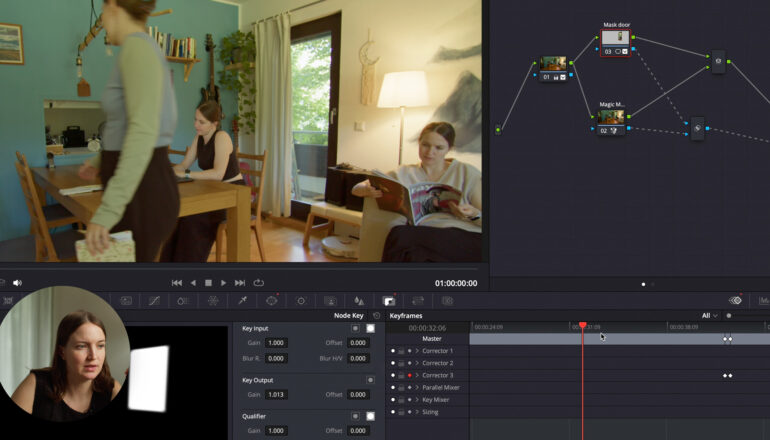
Task: Select the Magic Mask node 02
Action: [x=611, y=122]
